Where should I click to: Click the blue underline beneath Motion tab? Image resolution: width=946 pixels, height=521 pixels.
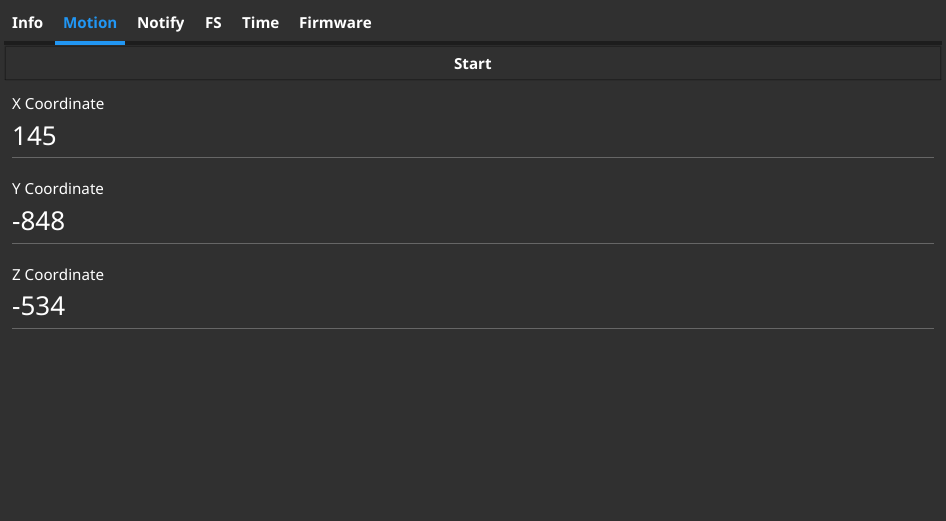pyautogui.click(x=90, y=43)
